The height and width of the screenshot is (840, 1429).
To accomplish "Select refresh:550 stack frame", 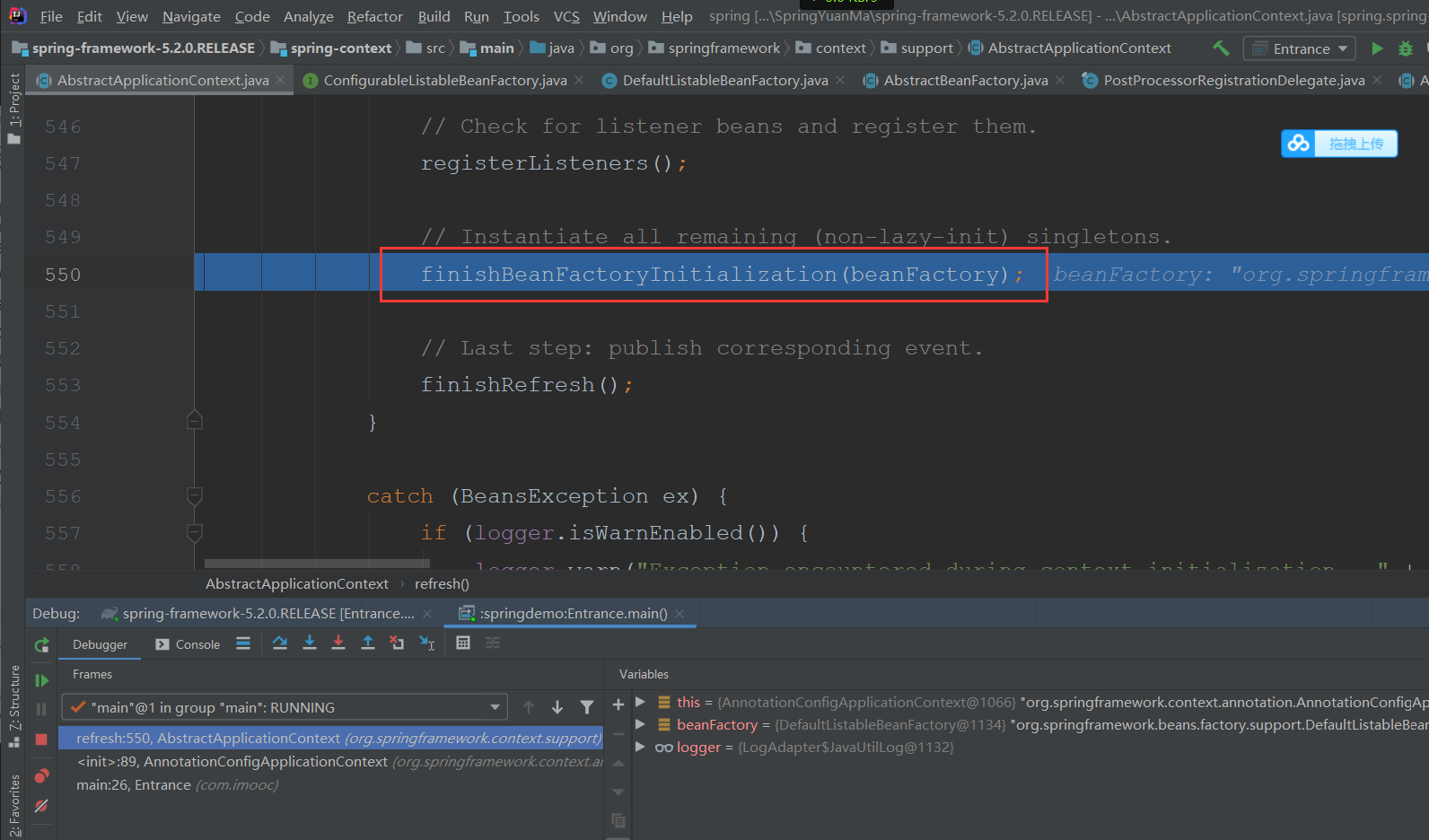I will pos(331,738).
